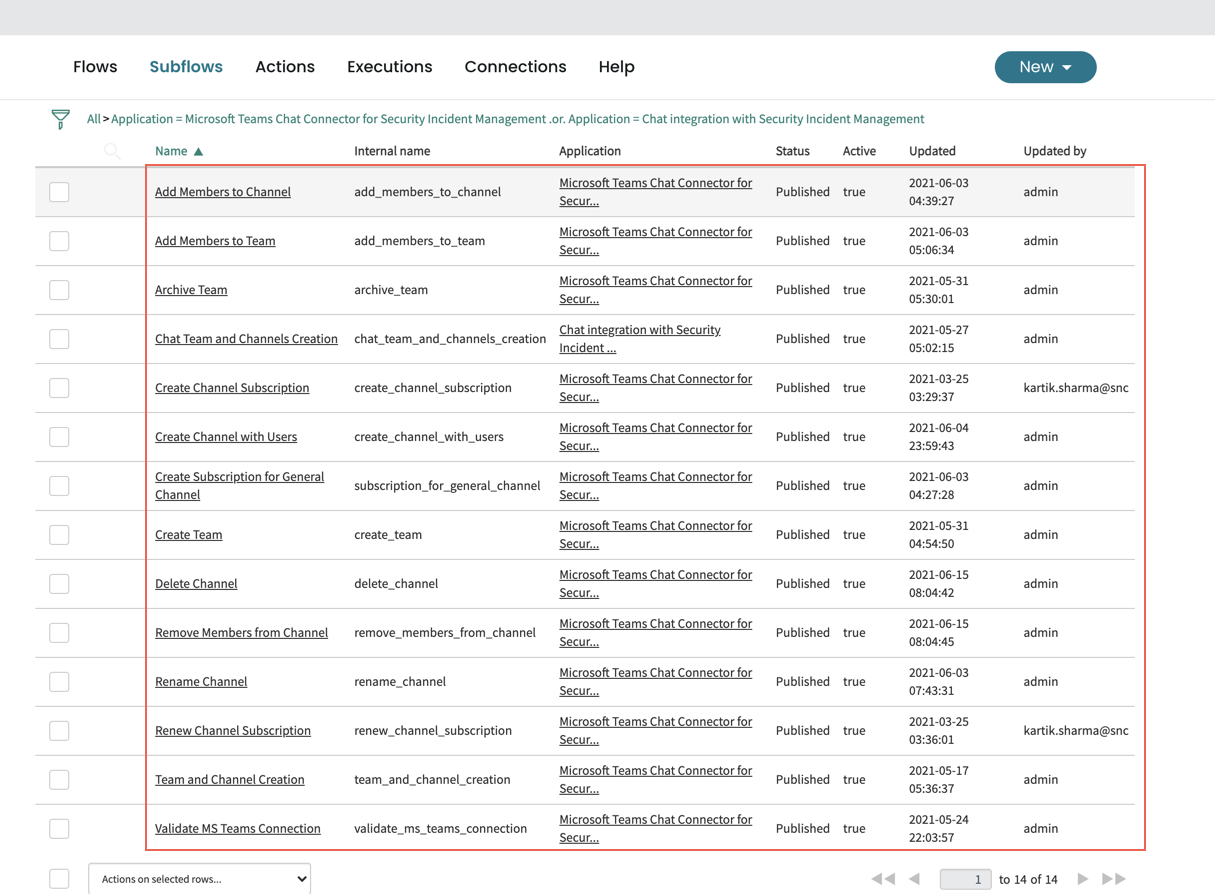The width and height of the screenshot is (1215, 894).
Task: Open Remove Members from Channel subflow
Action: pyautogui.click(x=241, y=633)
